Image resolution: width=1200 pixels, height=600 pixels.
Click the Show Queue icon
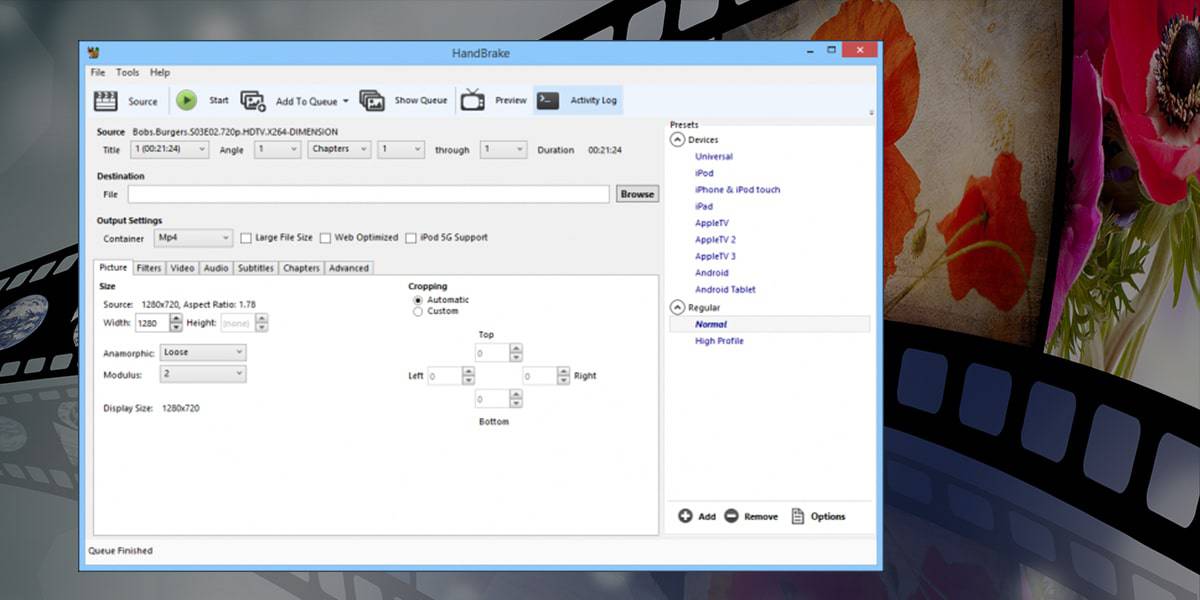tap(372, 100)
